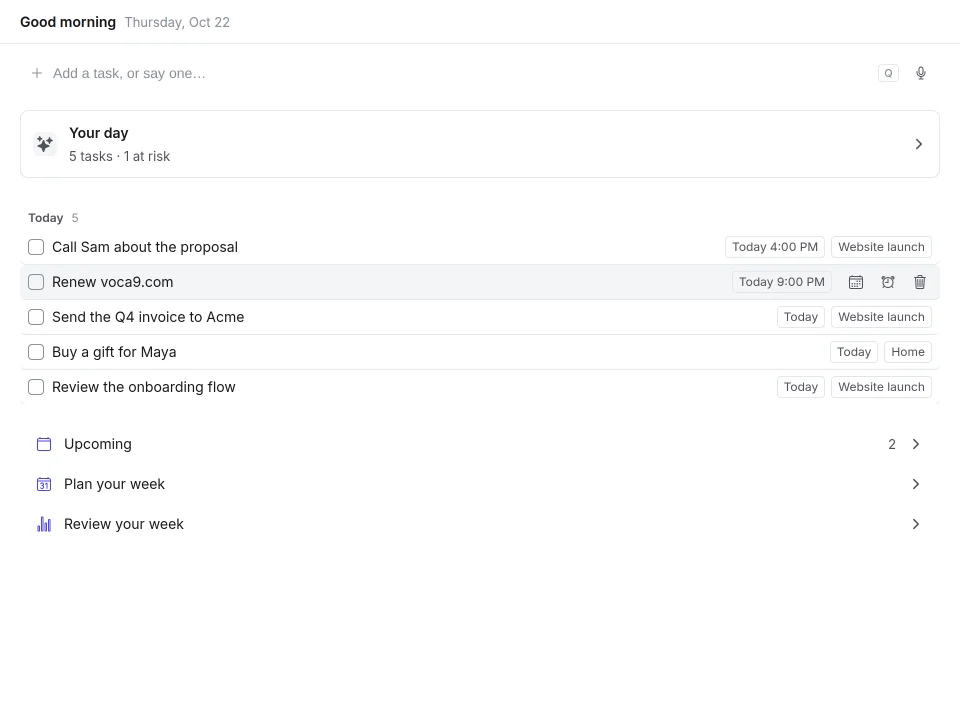Viewport: 960px width, 720px height.
Task: Click Today tag on Review onboarding flow row
Action: pos(801,387)
